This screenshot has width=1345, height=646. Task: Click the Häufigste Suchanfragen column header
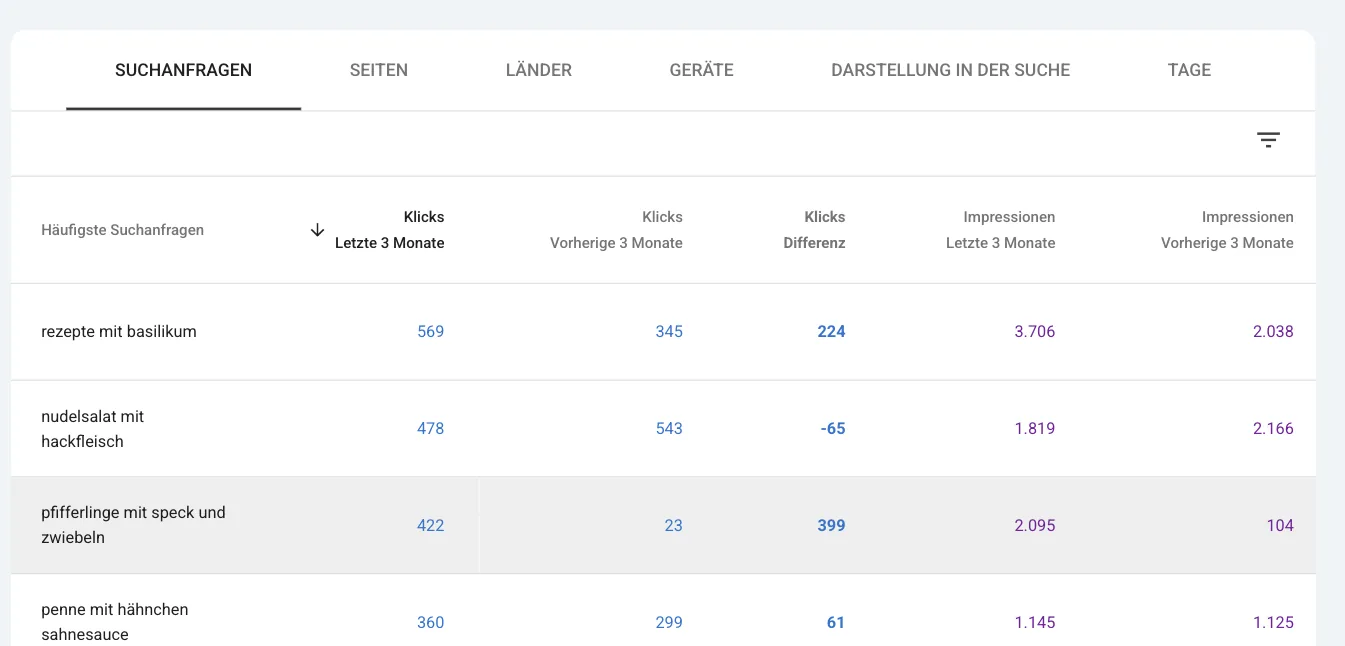pyautogui.click(x=122, y=230)
